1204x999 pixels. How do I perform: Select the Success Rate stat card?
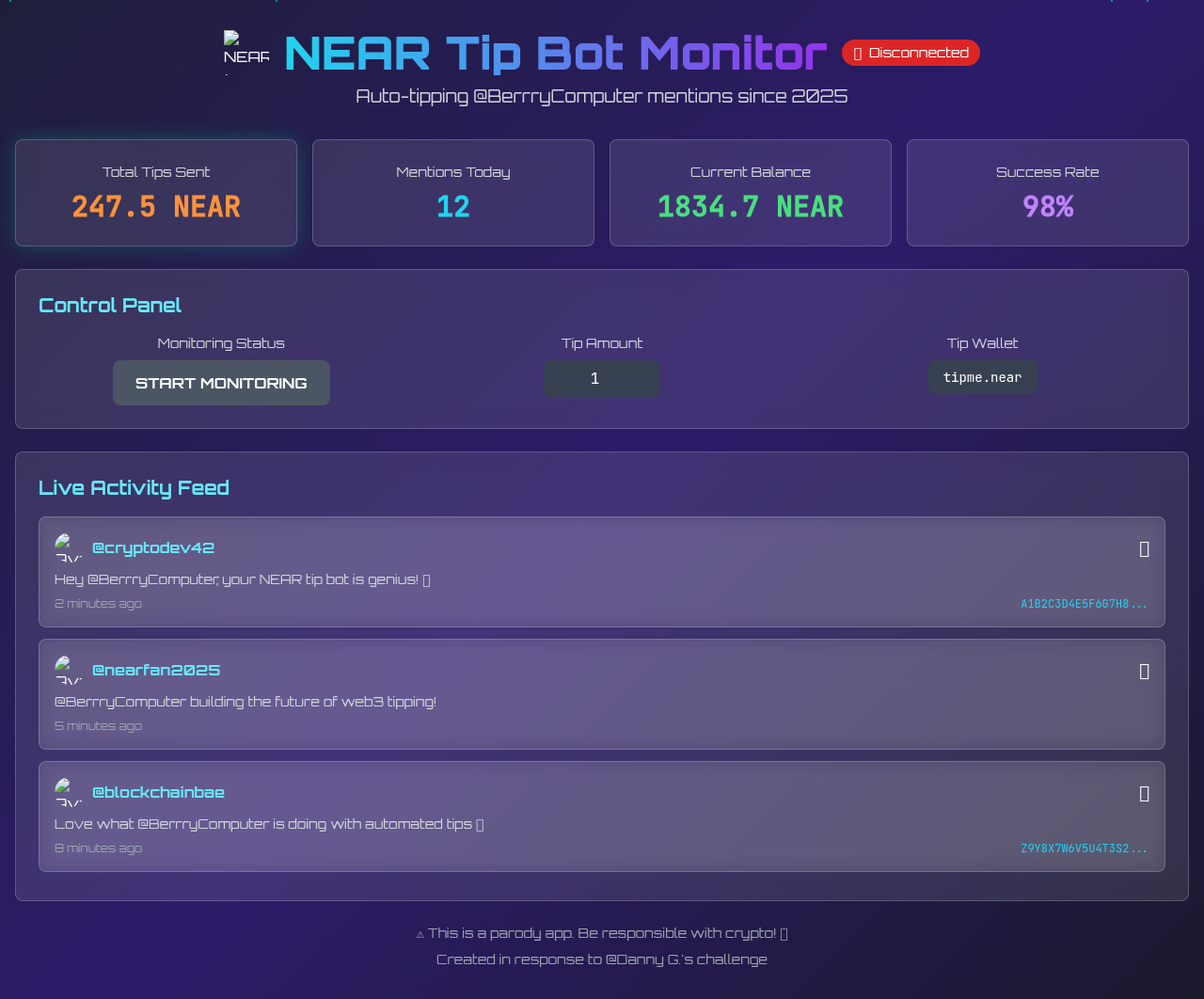coord(1047,192)
